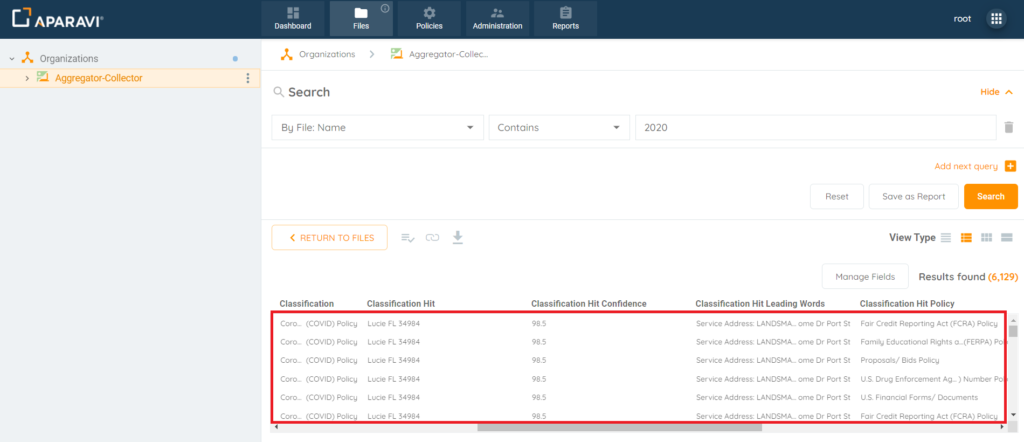1024x442 pixels.
Task: Click the link chain icon
Action: tap(433, 238)
